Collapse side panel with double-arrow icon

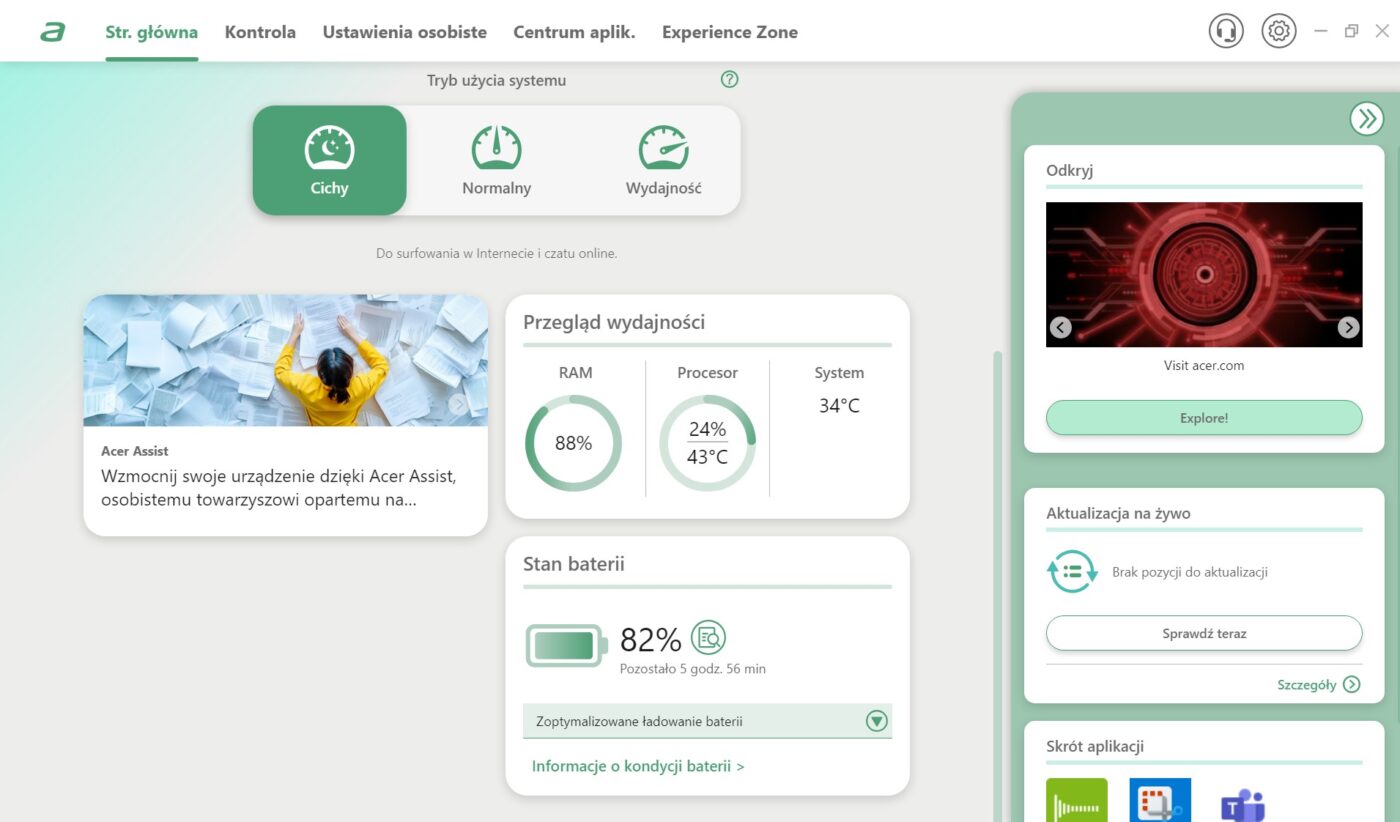pyautogui.click(x=1366, y=118)
